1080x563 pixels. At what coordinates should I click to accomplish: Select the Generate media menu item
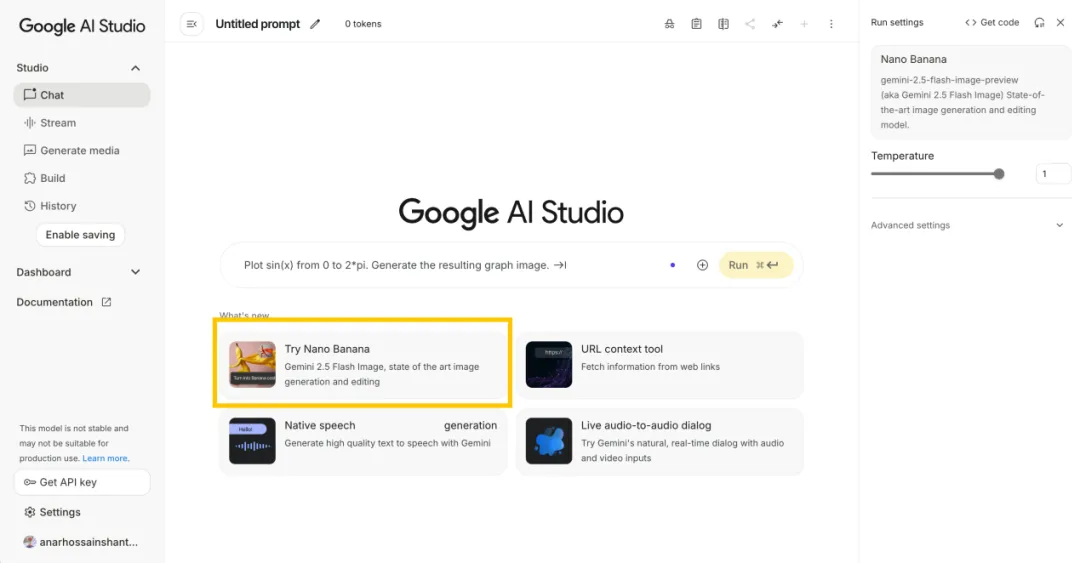pos(82,150)
